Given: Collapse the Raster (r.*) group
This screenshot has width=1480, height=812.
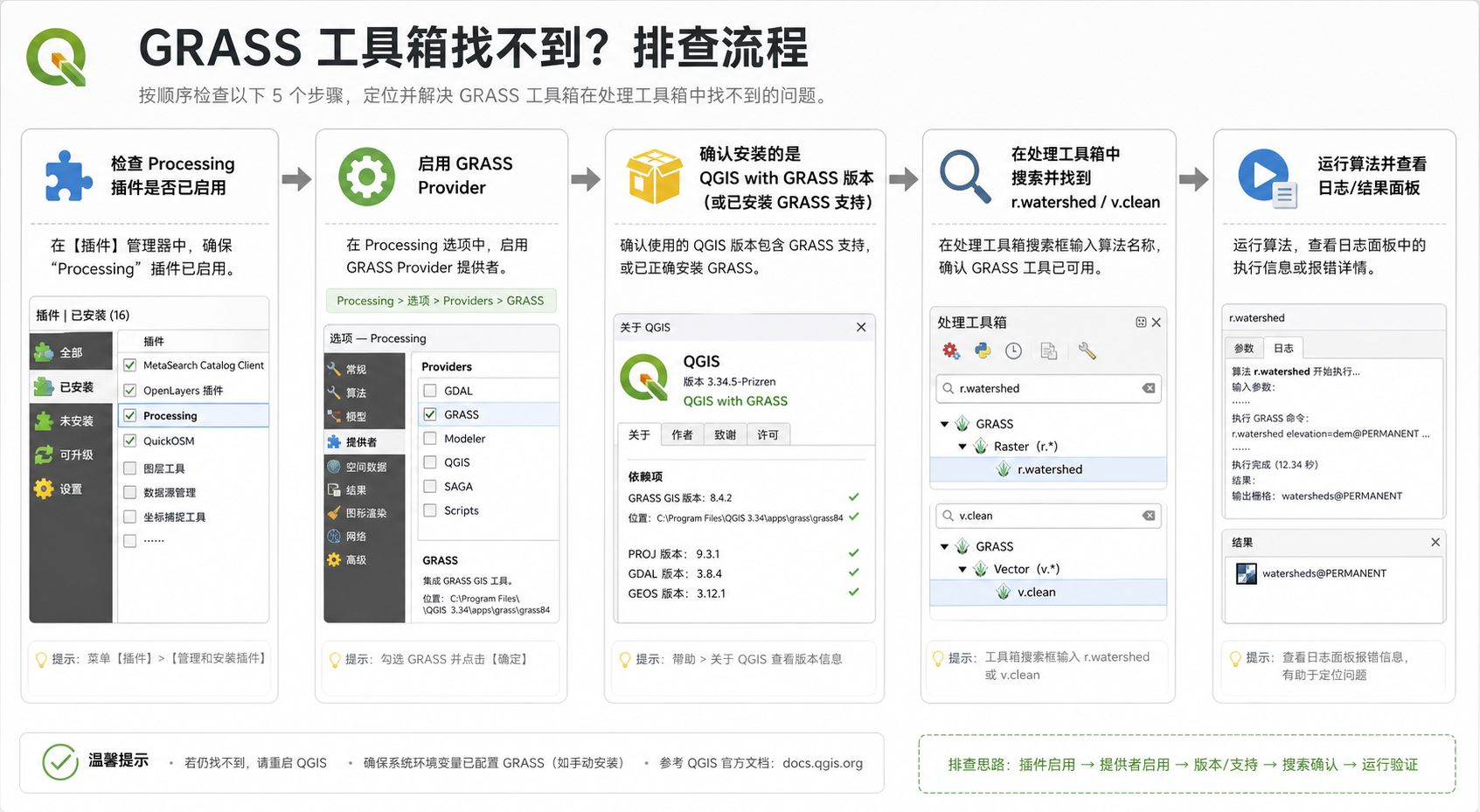Looking at the screenshot, I should [962, 447].
